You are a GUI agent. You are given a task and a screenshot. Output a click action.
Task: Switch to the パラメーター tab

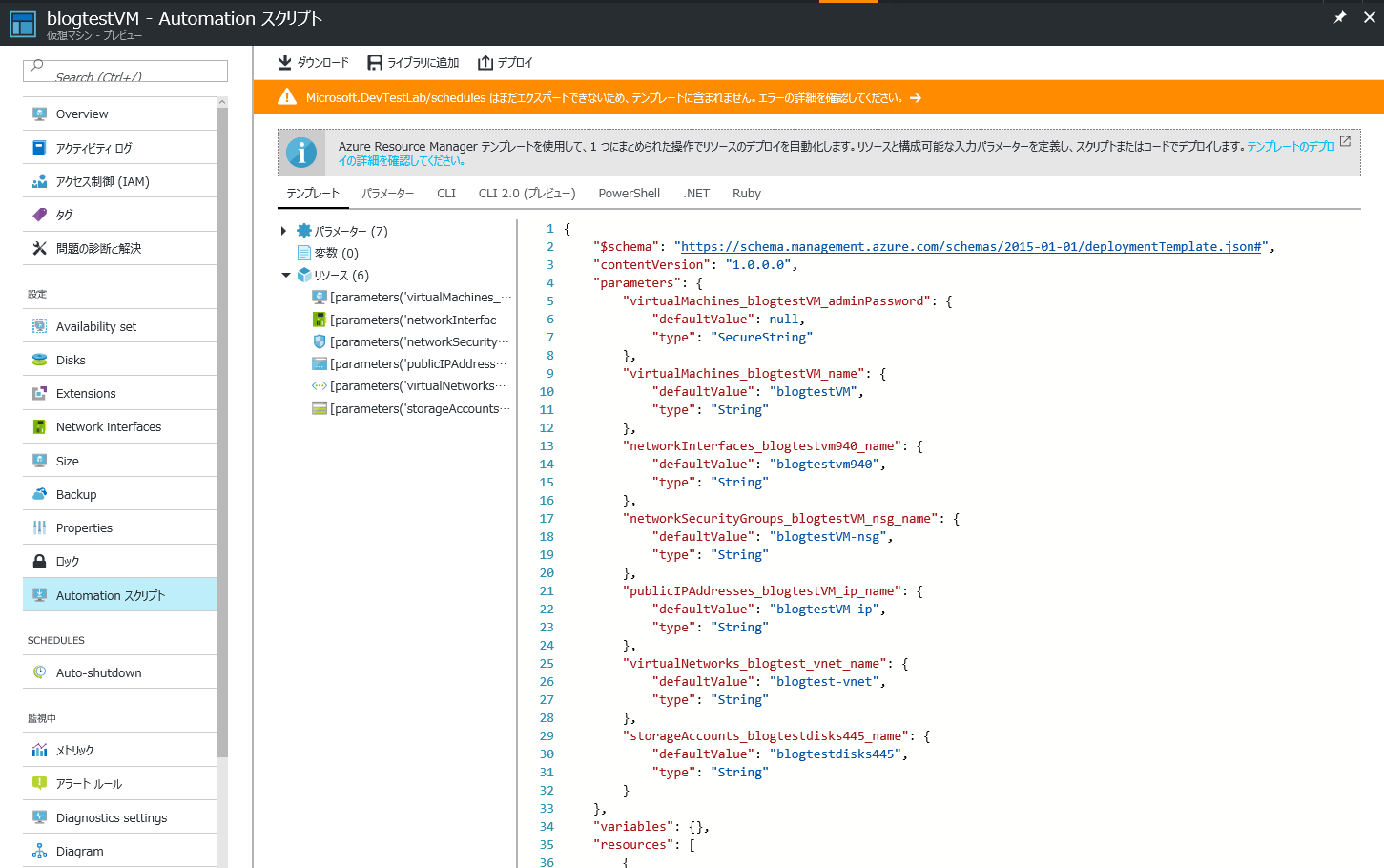(387, 193)
